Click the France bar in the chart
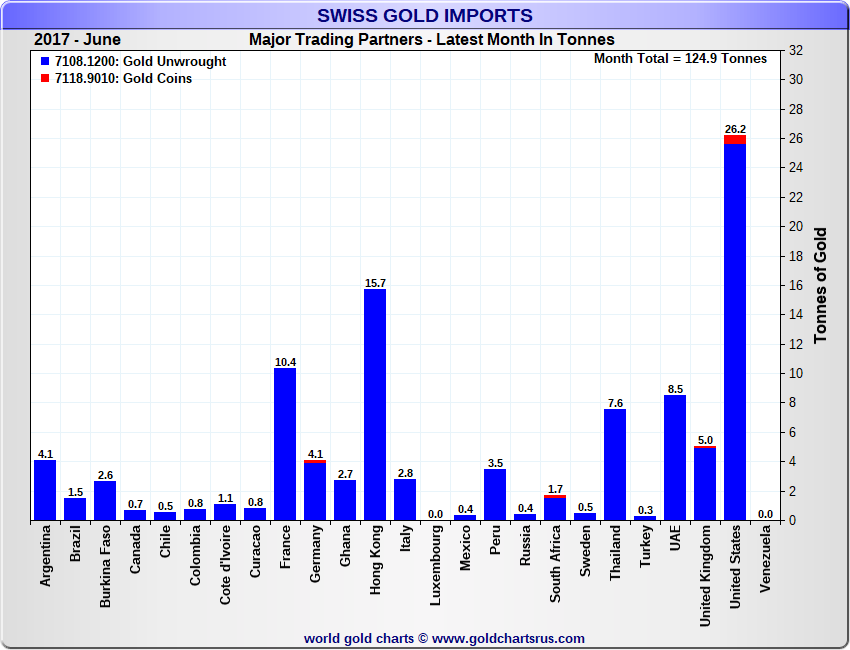850x650 pixels. pos(285,444)
